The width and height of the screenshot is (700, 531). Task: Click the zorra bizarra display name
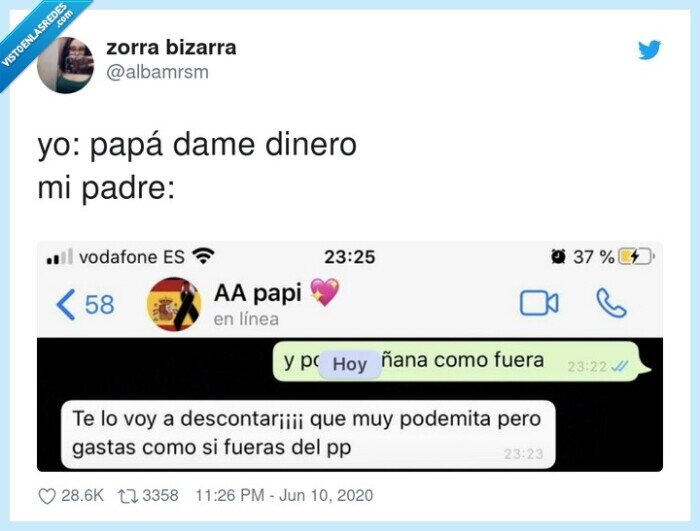tap(171, 47)
